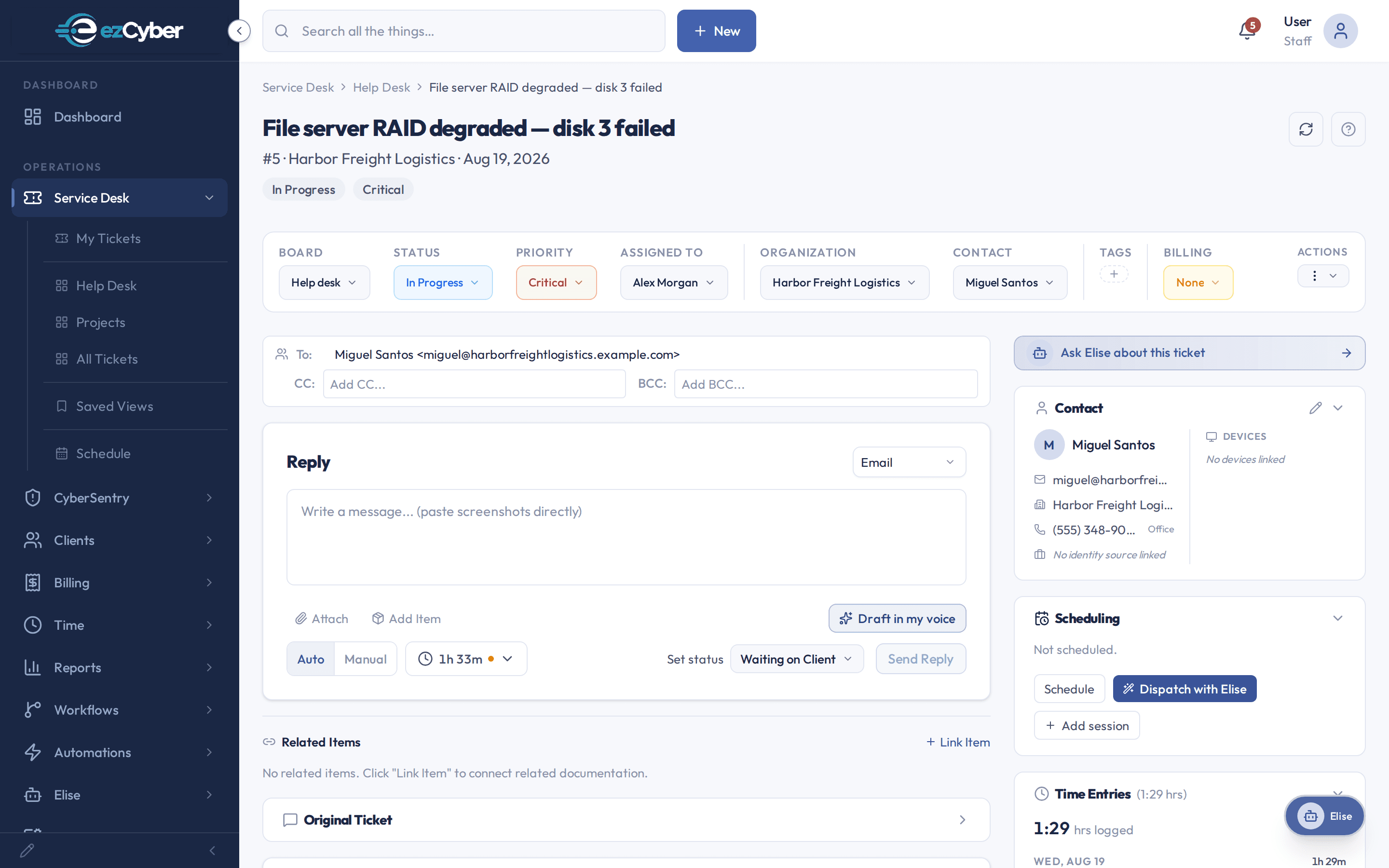The image size is (1389, 868).
Task: Refresh the ticket with the reload icon
Action: (1306, 129)
